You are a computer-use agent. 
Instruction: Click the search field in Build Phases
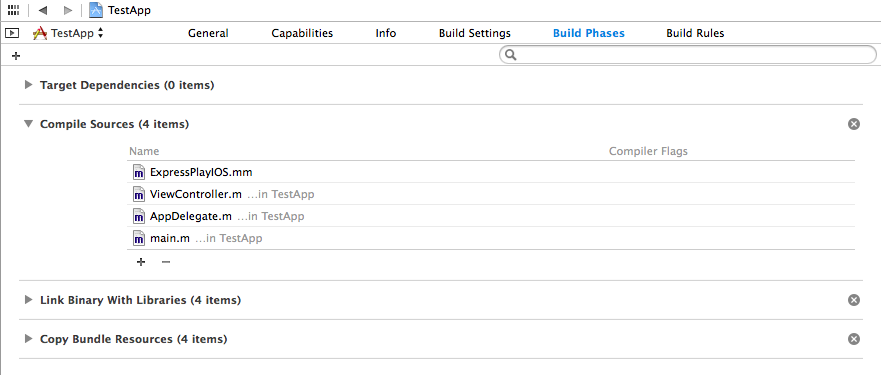coord(688,55)
